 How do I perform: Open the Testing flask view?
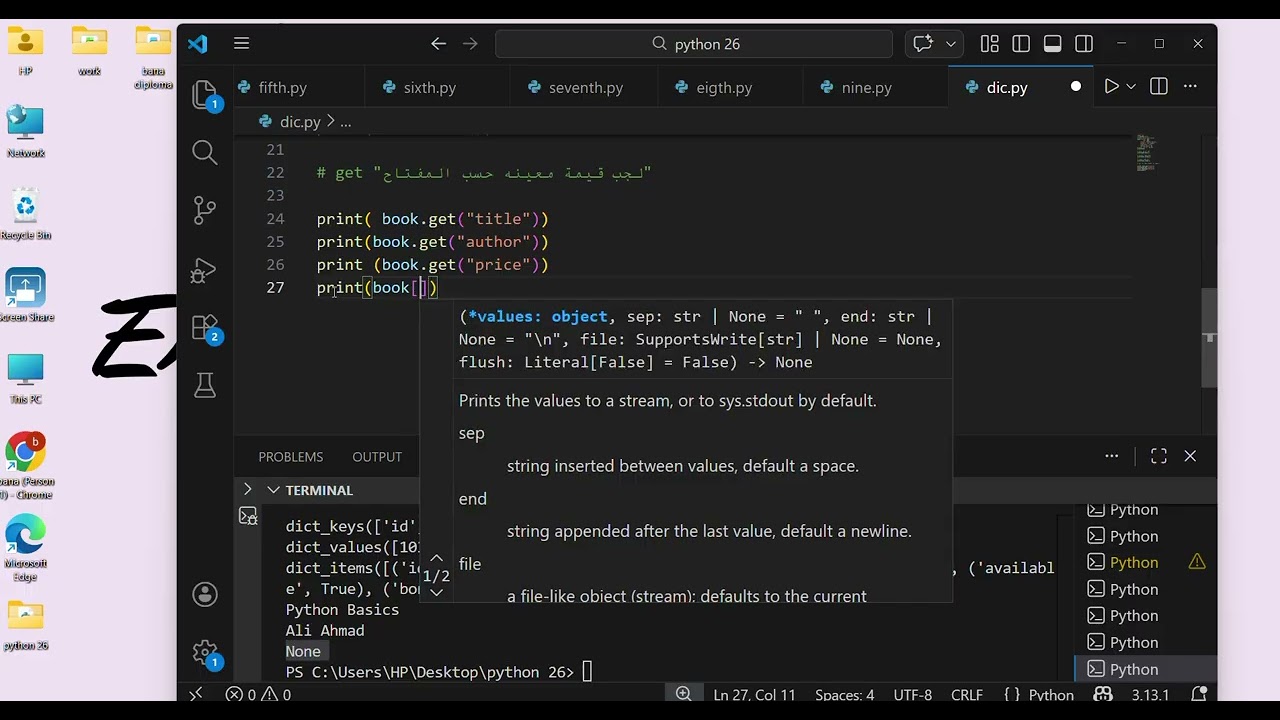(205, 385)
